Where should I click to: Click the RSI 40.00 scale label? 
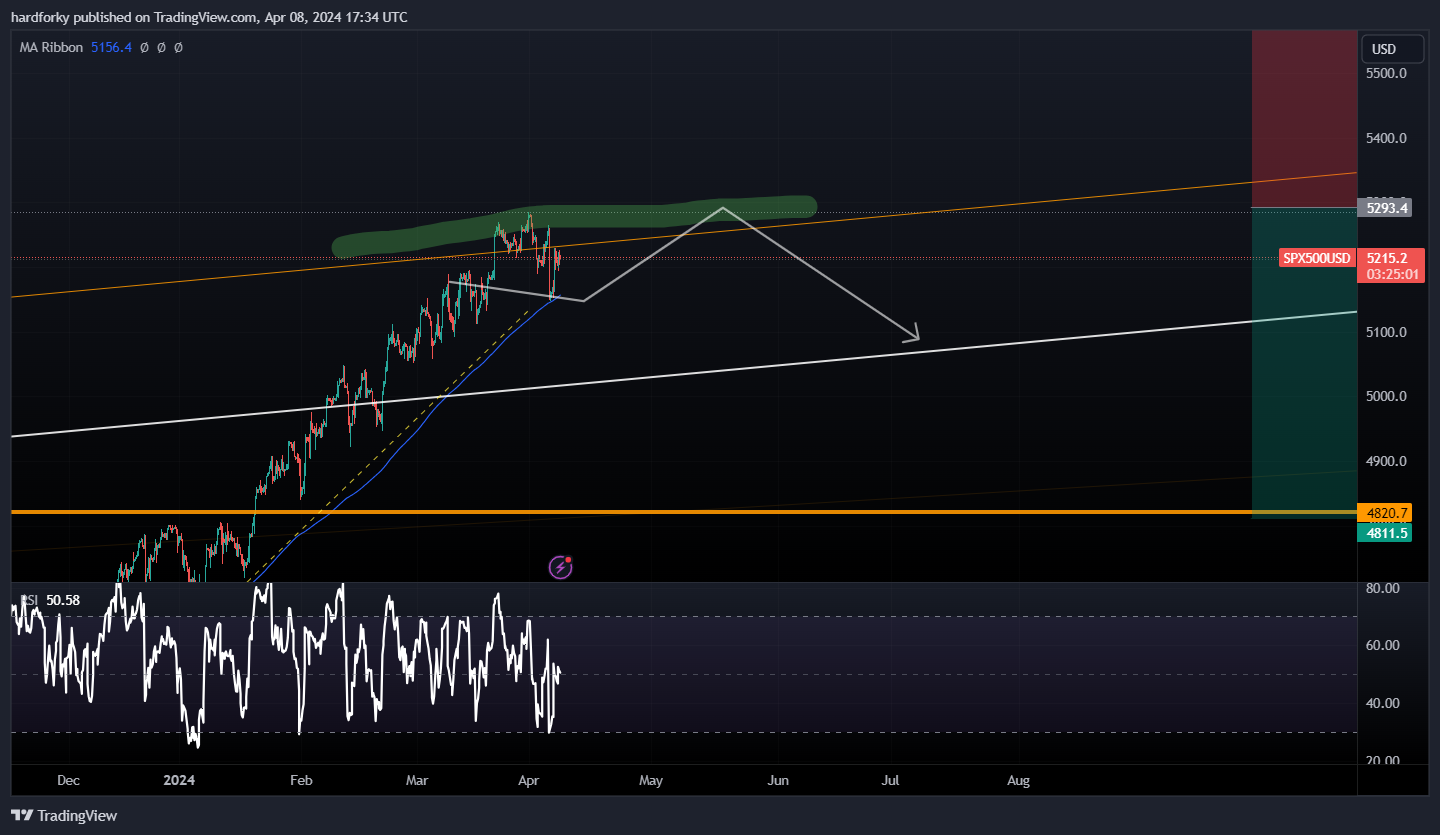point(1383,703)
